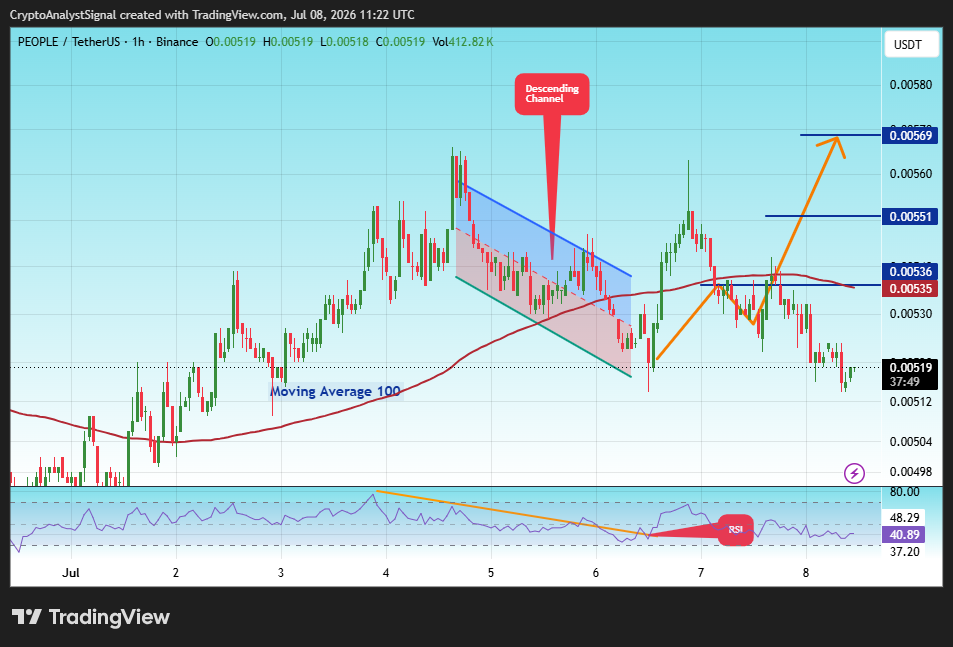Select the 0.00569 target price label
The image size is (953, 647).
pyautogui.click(x=910, y=135)
